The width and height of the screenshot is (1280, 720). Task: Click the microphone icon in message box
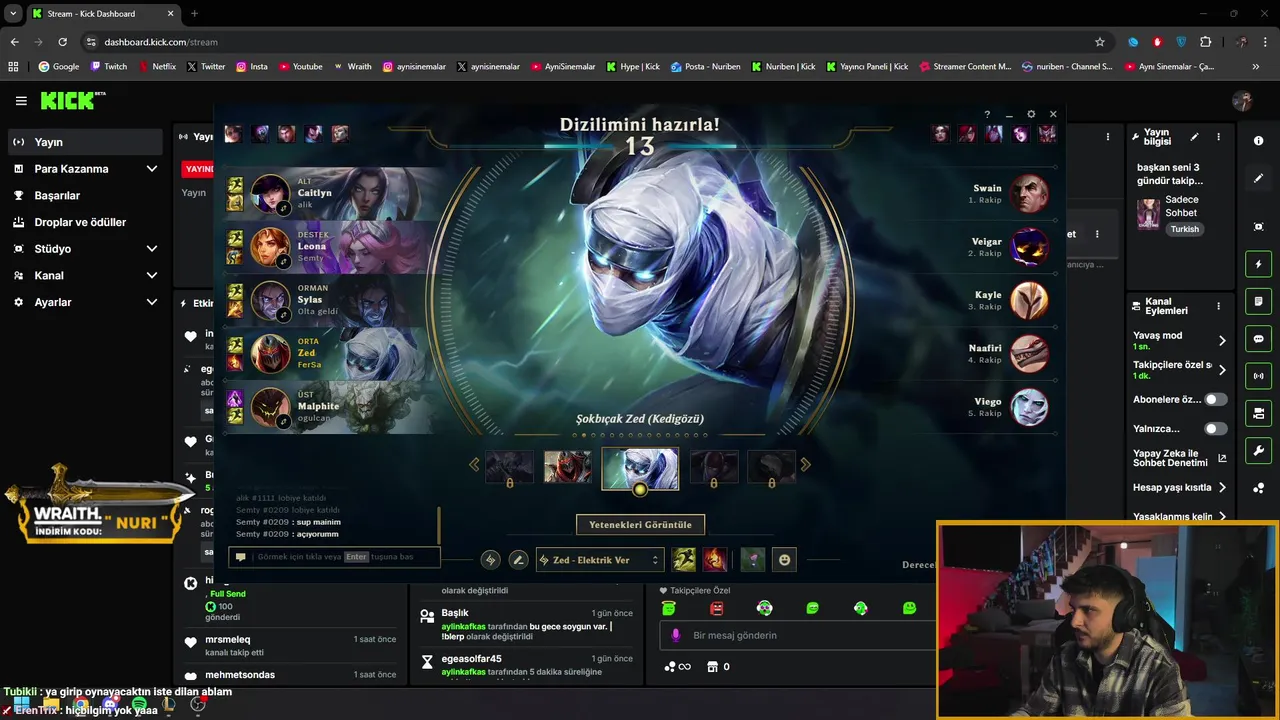point(676,635)
